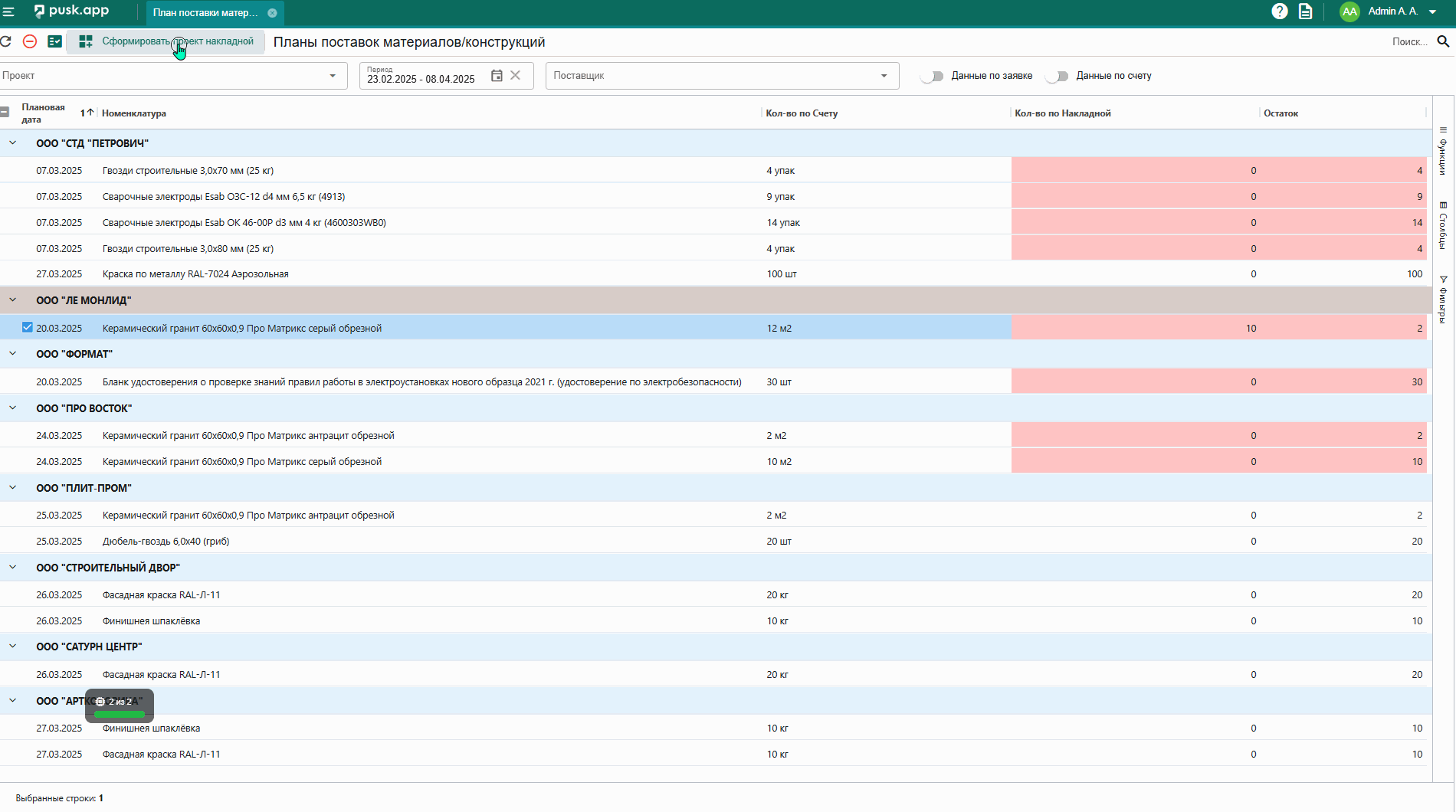Open the Столбцы side panel tab
1456x812 pixels.
tap(1443, 226)
